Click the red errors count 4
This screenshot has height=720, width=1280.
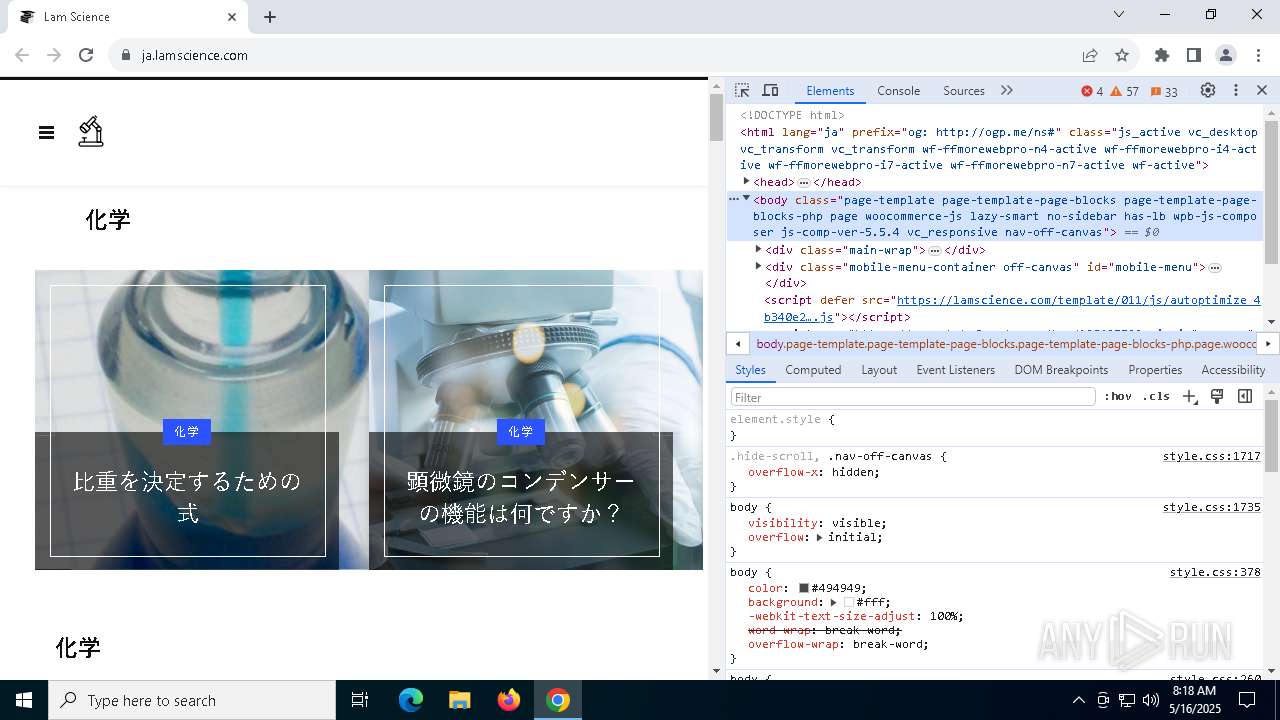pyautogui.click(x=1092, y=91)
